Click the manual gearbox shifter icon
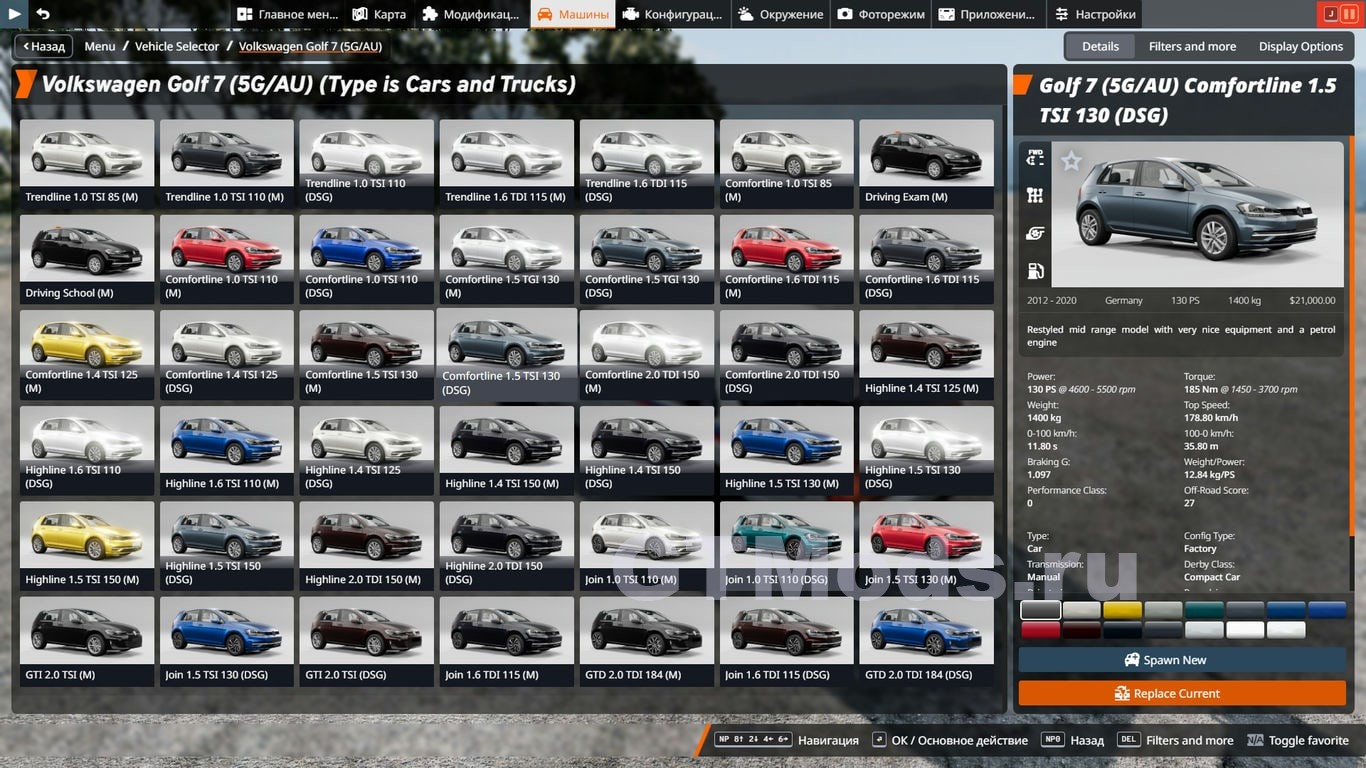The height and width of the screenshot is (768, 1366). (x=1035, y=195)
